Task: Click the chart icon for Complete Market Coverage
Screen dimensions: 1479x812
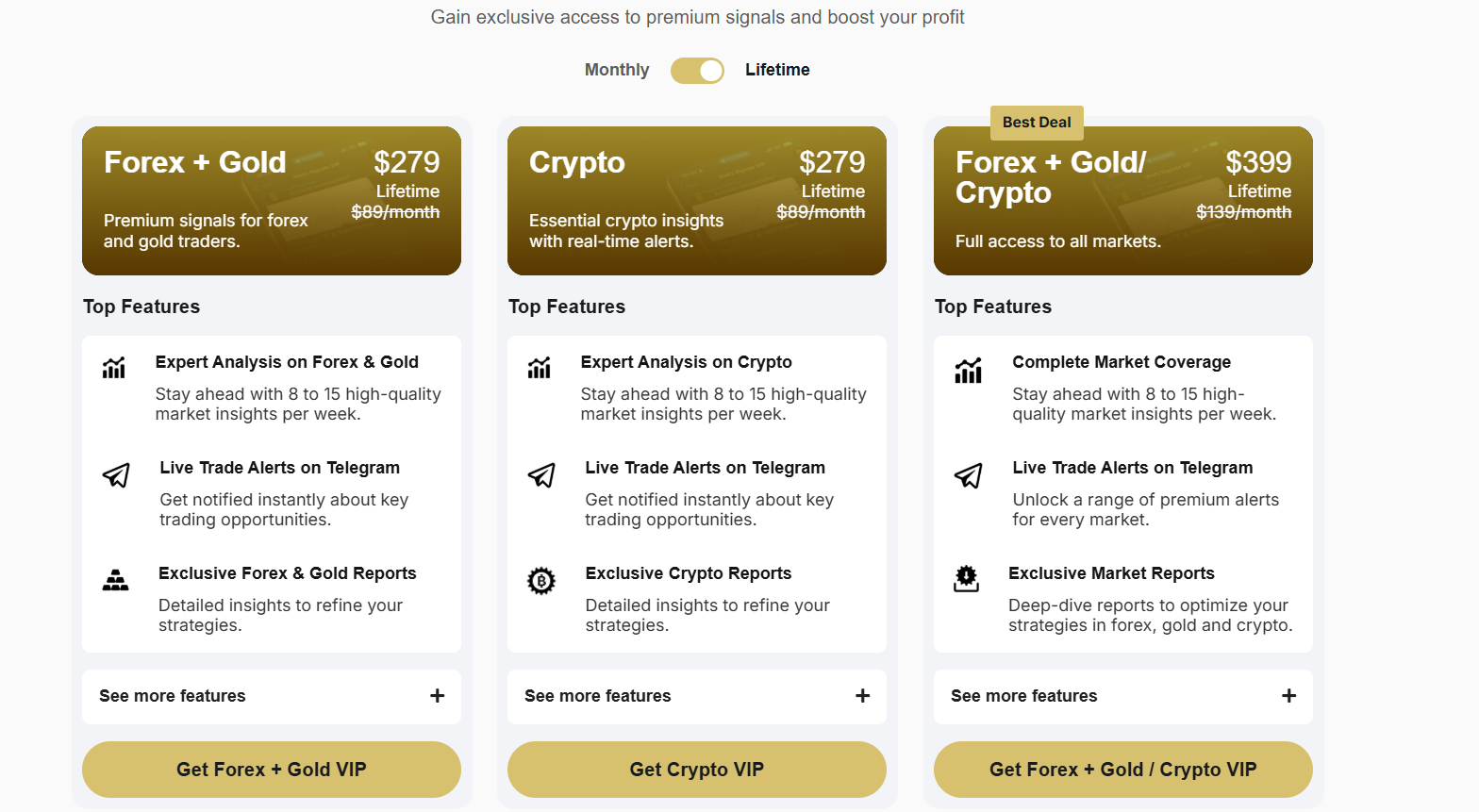Action: click(x=967, y=369)
